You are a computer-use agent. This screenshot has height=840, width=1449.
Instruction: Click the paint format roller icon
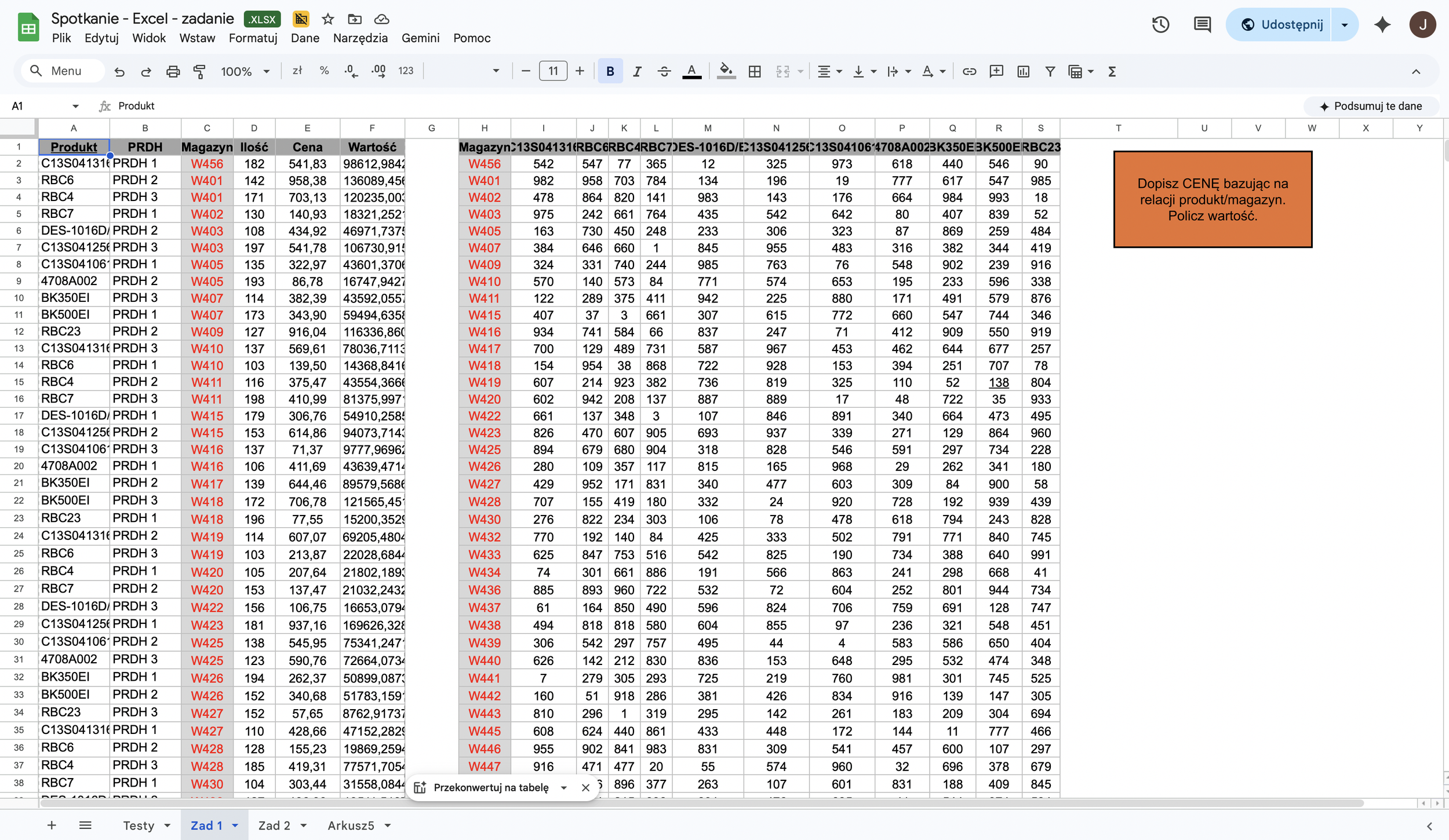(x=199, y=71)
